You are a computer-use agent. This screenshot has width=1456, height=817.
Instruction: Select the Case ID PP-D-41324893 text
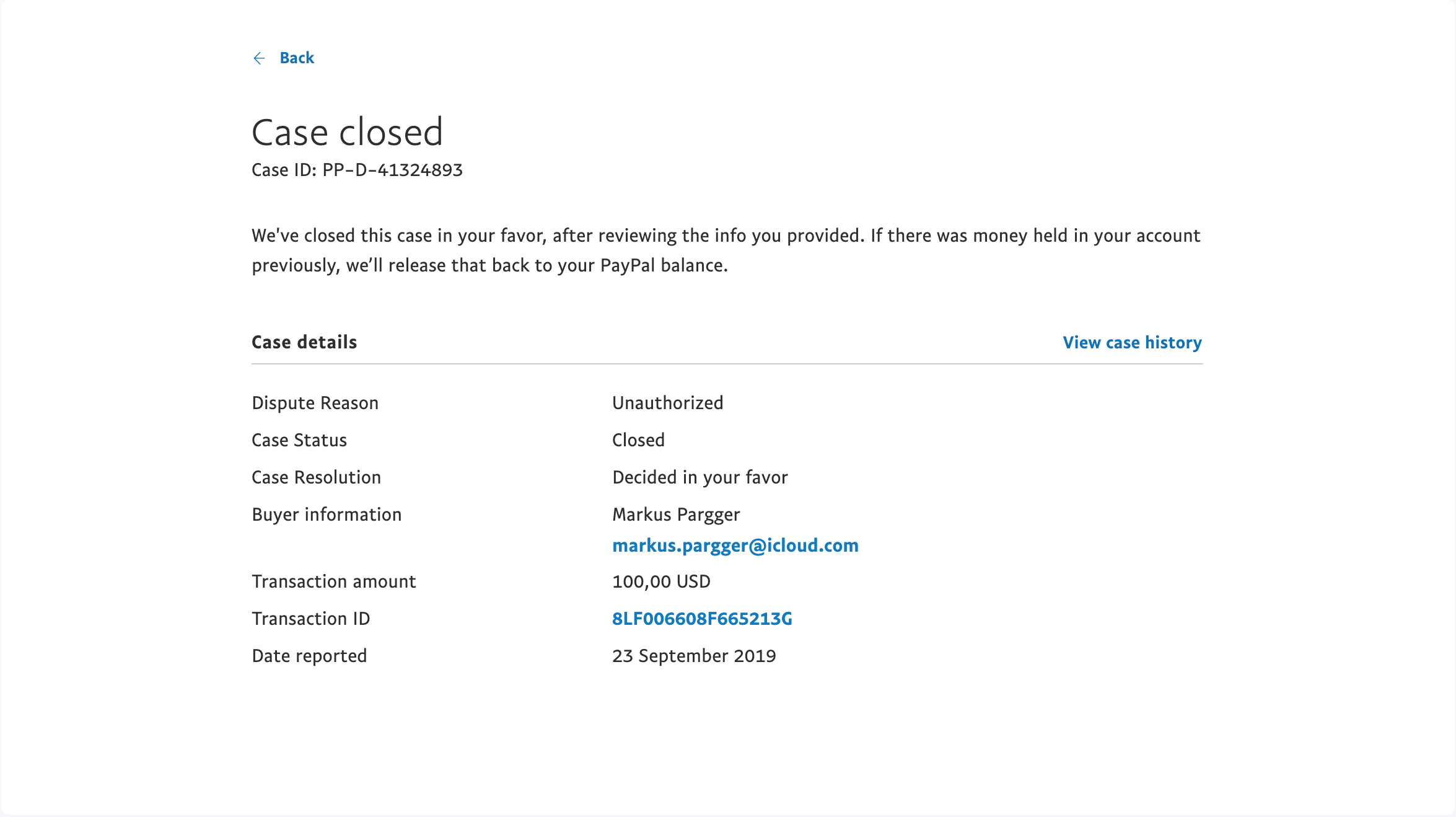(357, 170)
